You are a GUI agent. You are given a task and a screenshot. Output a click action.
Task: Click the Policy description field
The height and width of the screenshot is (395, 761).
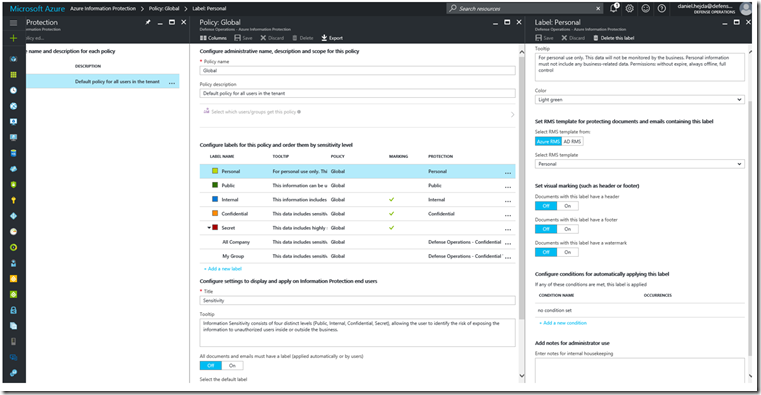tap(357, 93)
